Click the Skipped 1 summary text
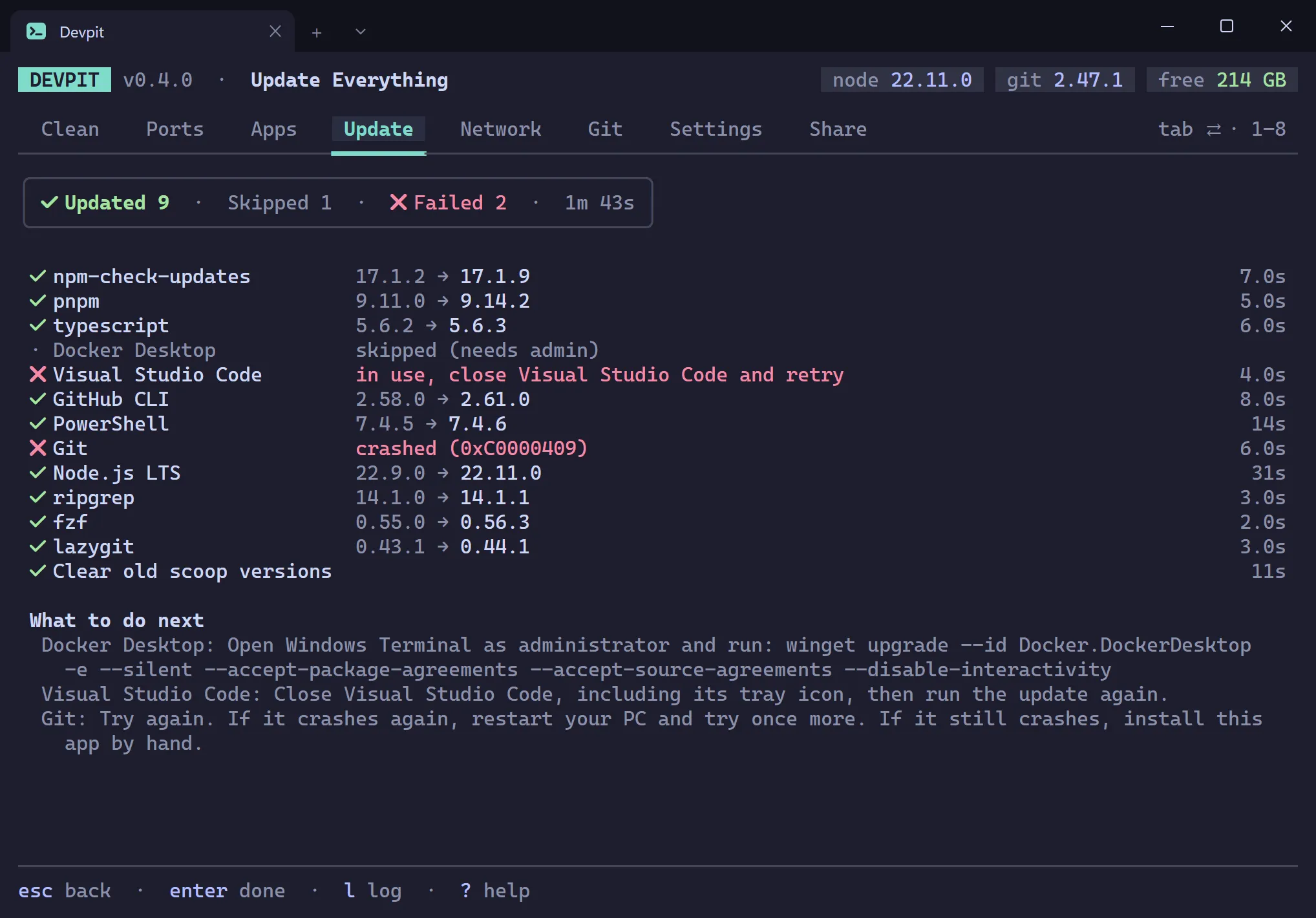 point(280,203)
